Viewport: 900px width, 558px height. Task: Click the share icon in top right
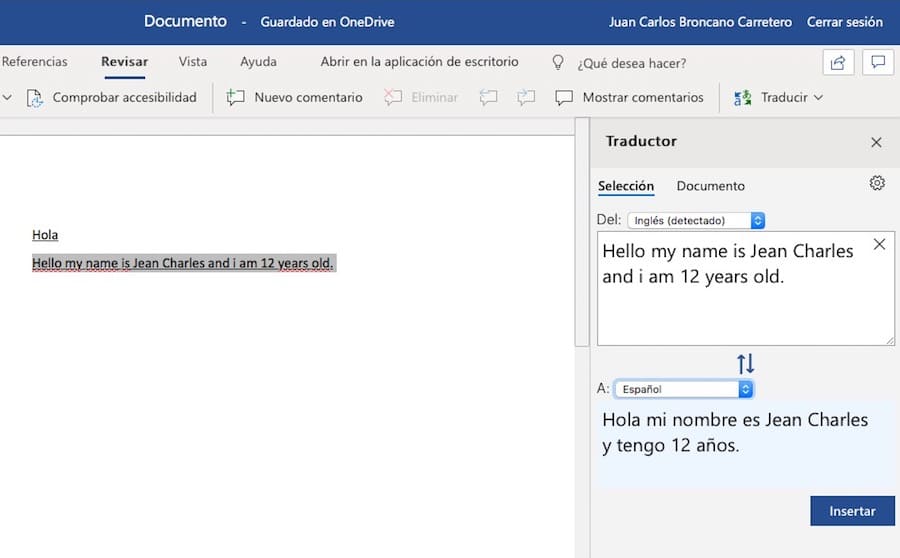[838, 62]
